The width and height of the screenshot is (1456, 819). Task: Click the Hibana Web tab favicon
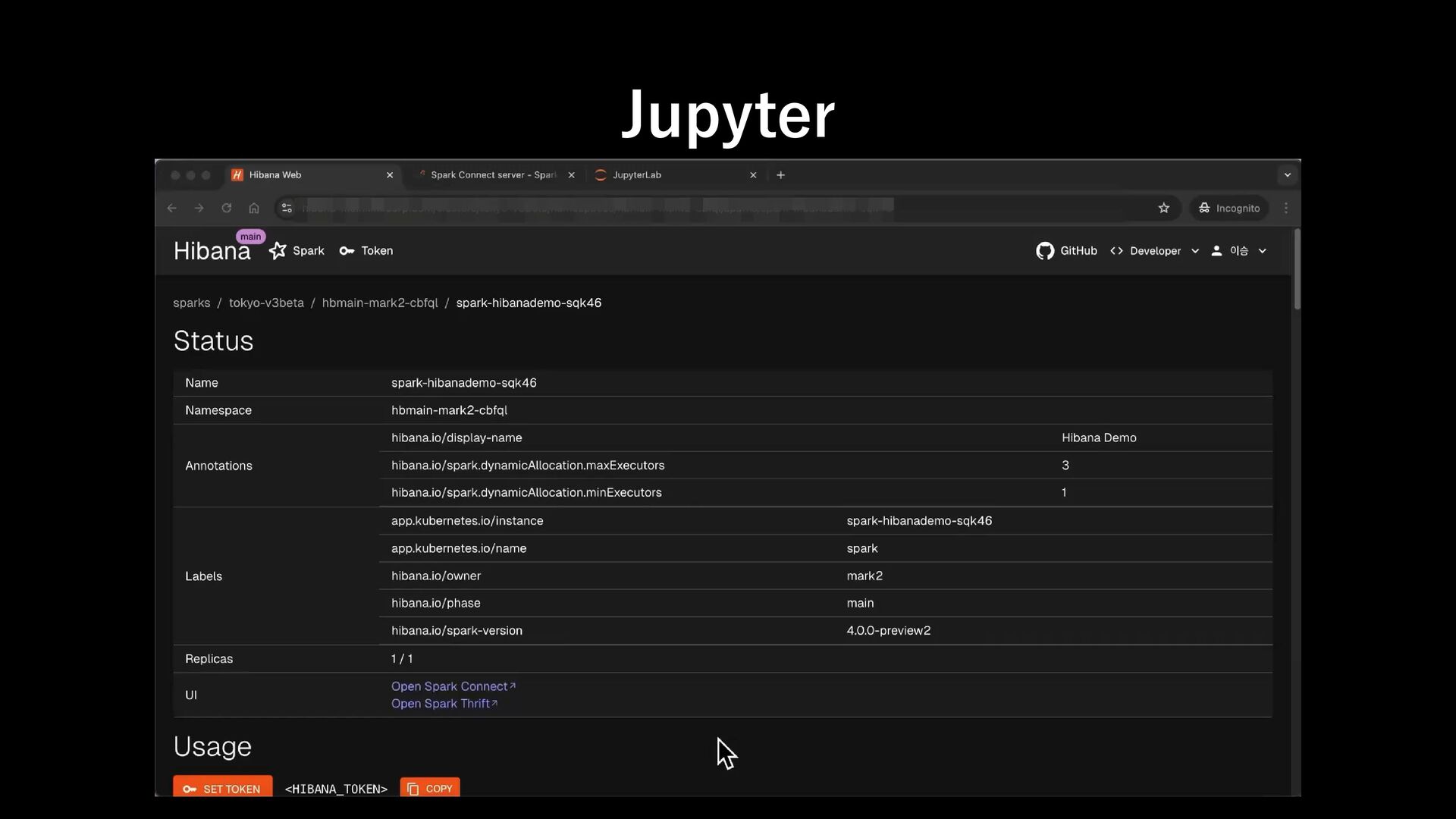pyautogui.click(x=237, y=175)
